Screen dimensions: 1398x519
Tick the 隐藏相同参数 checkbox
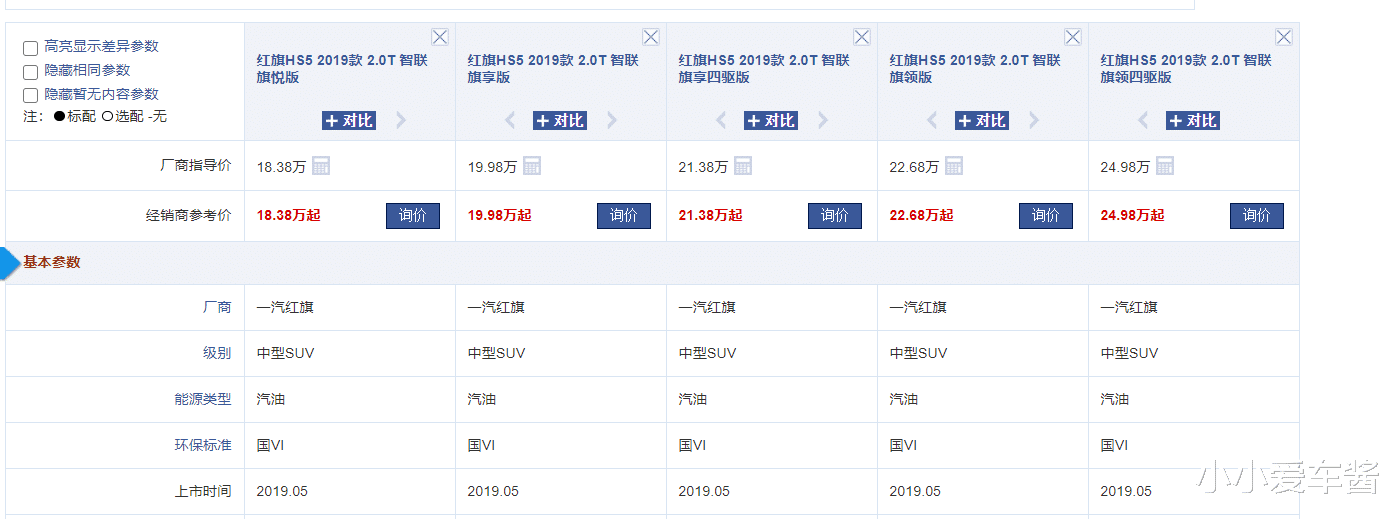pyautogui.click(x=31, y=72)
